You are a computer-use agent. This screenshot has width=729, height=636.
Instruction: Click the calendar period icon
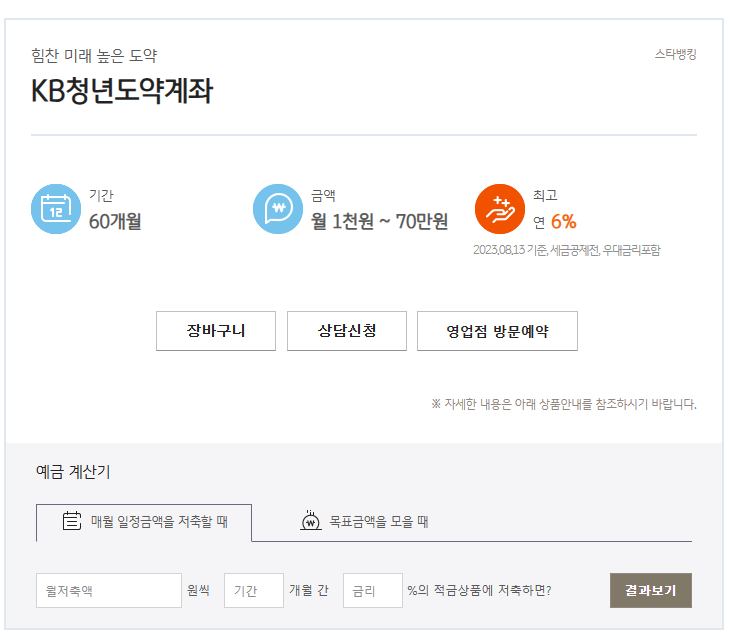click(56, 209)
